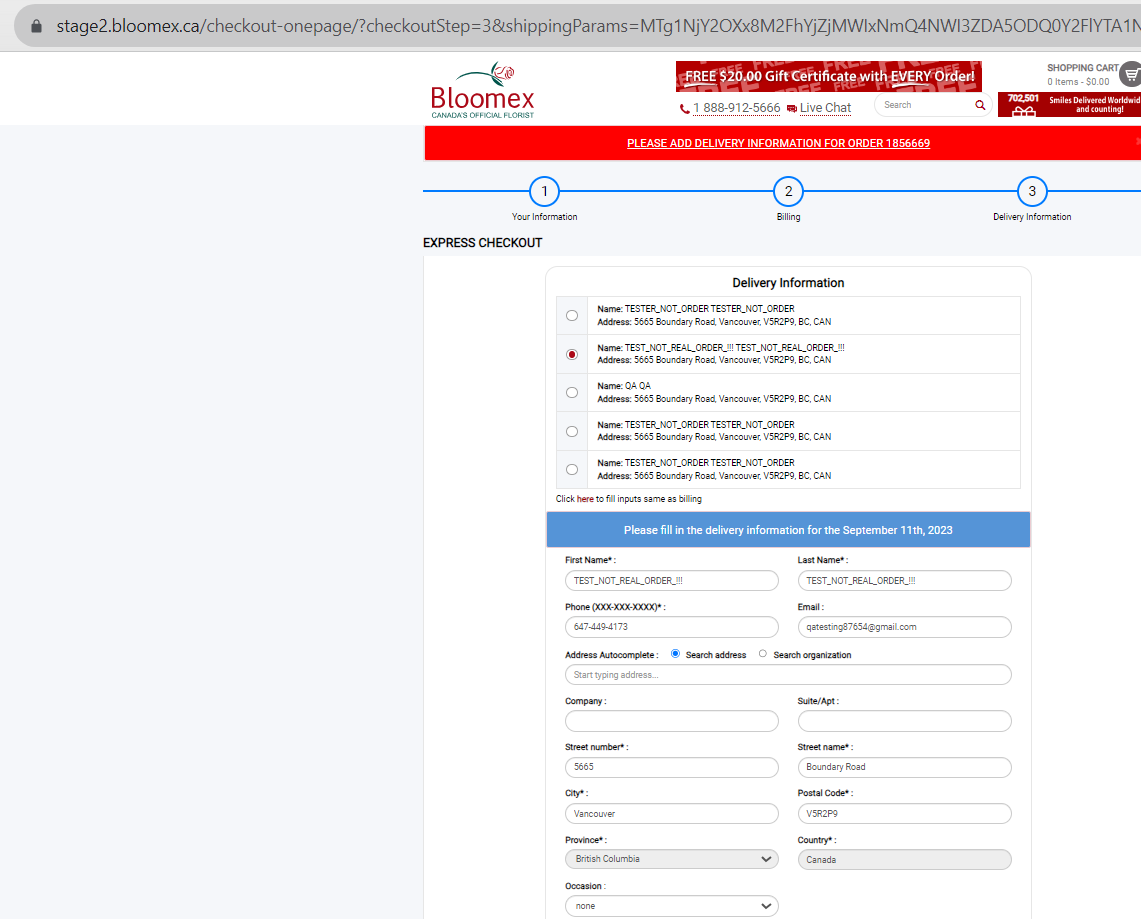Select first TESTER_NOT_ORDER address radio
Viewport: 1141px width, 919px height.
coord(572,316)
